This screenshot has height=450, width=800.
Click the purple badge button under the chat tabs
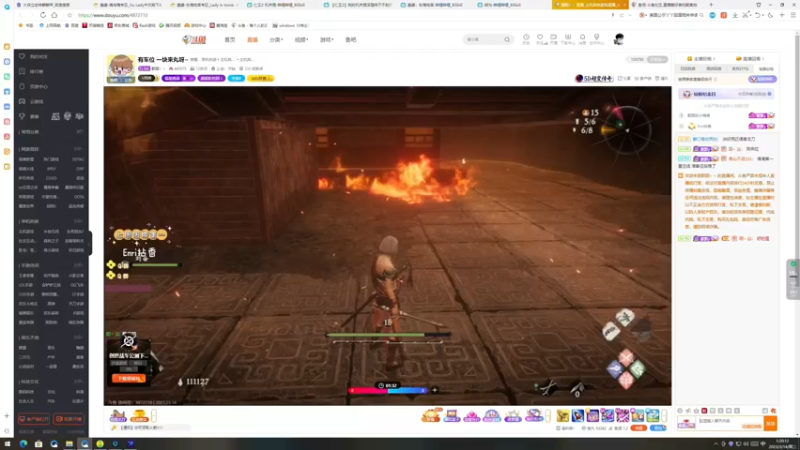(x=762, y=79)
